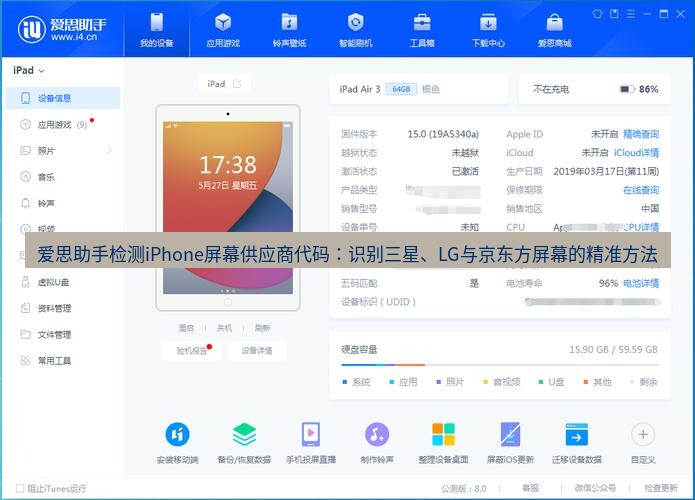695x500 pixels.
Task: Click the 音视频 yellow legend swatch
Action: [x=485, y=382]
